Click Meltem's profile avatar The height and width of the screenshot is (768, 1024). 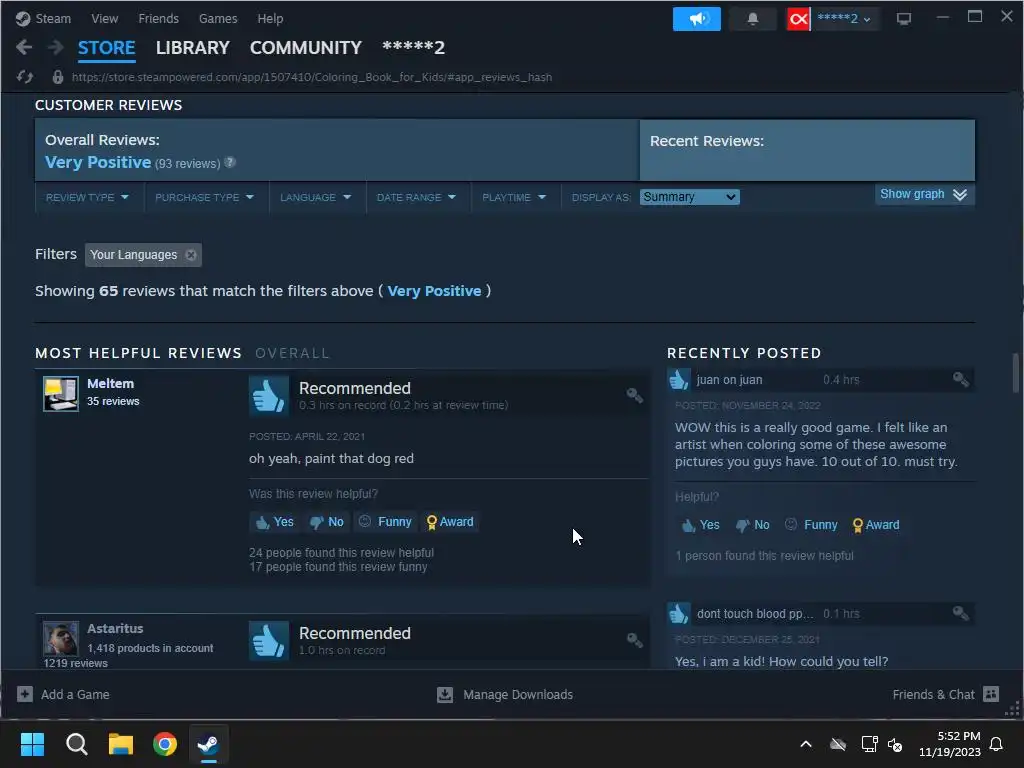point(61,394)
